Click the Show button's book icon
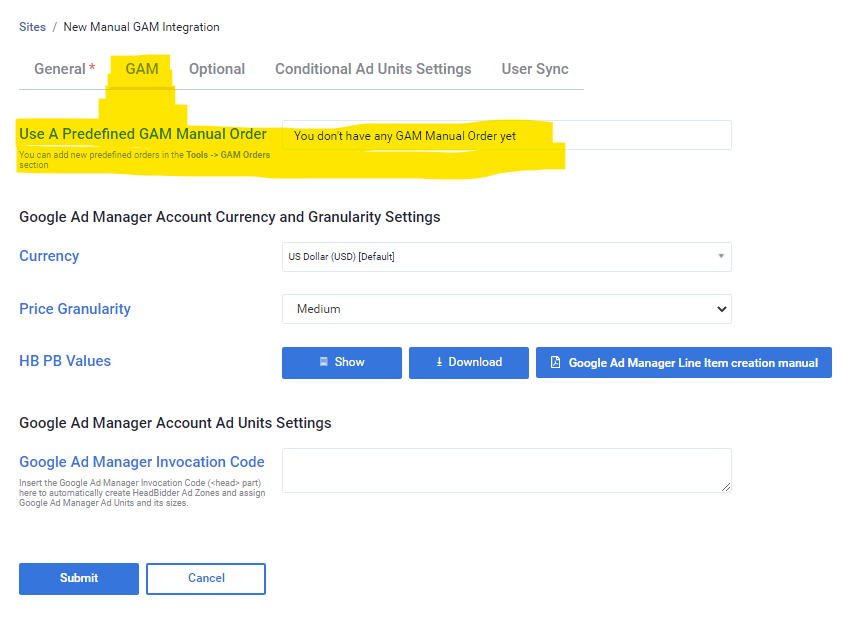The width and height of the screenshot is (866, 617). [324, 362]
